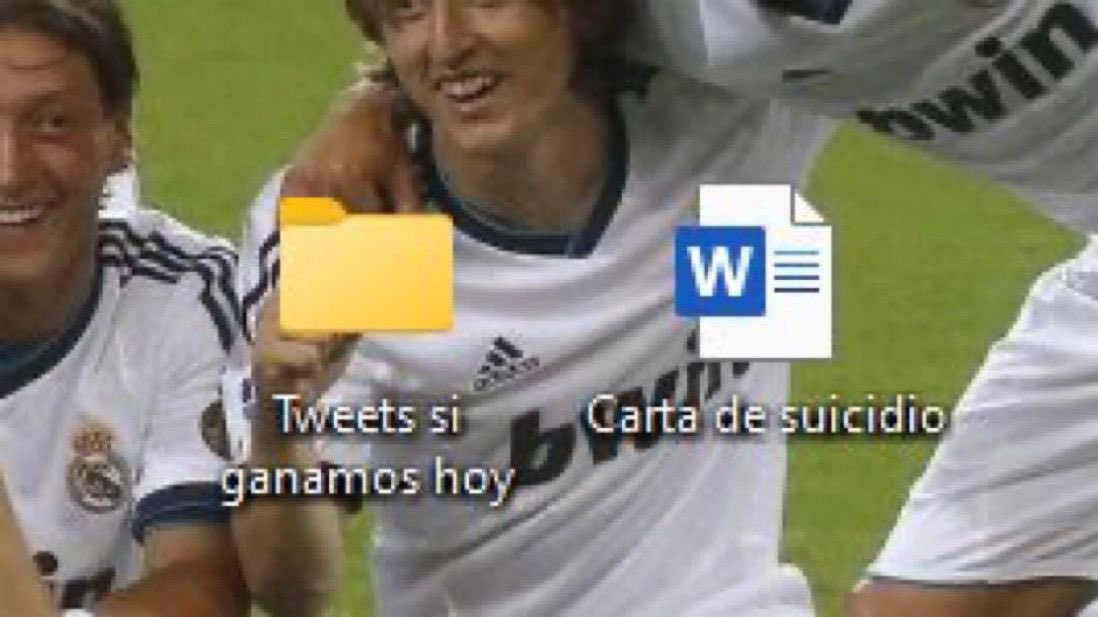The height and width of the screenshot is (617, 1098).
Task: Select the Word document desktop icon
Action: pyautogui.click(x=753, y=271)
